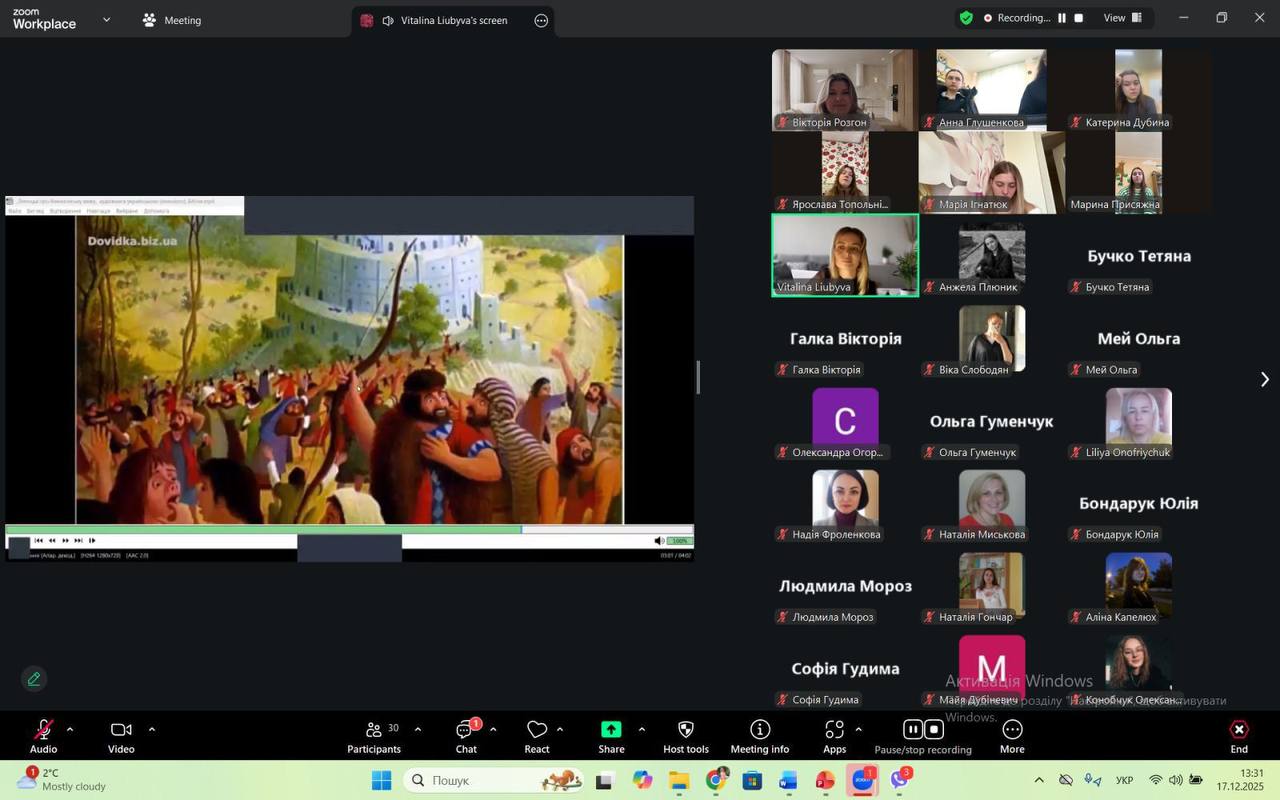The height and width of the screenshot is (800, 1280).
Task: Click the End meeting button
Action: 1239,736
